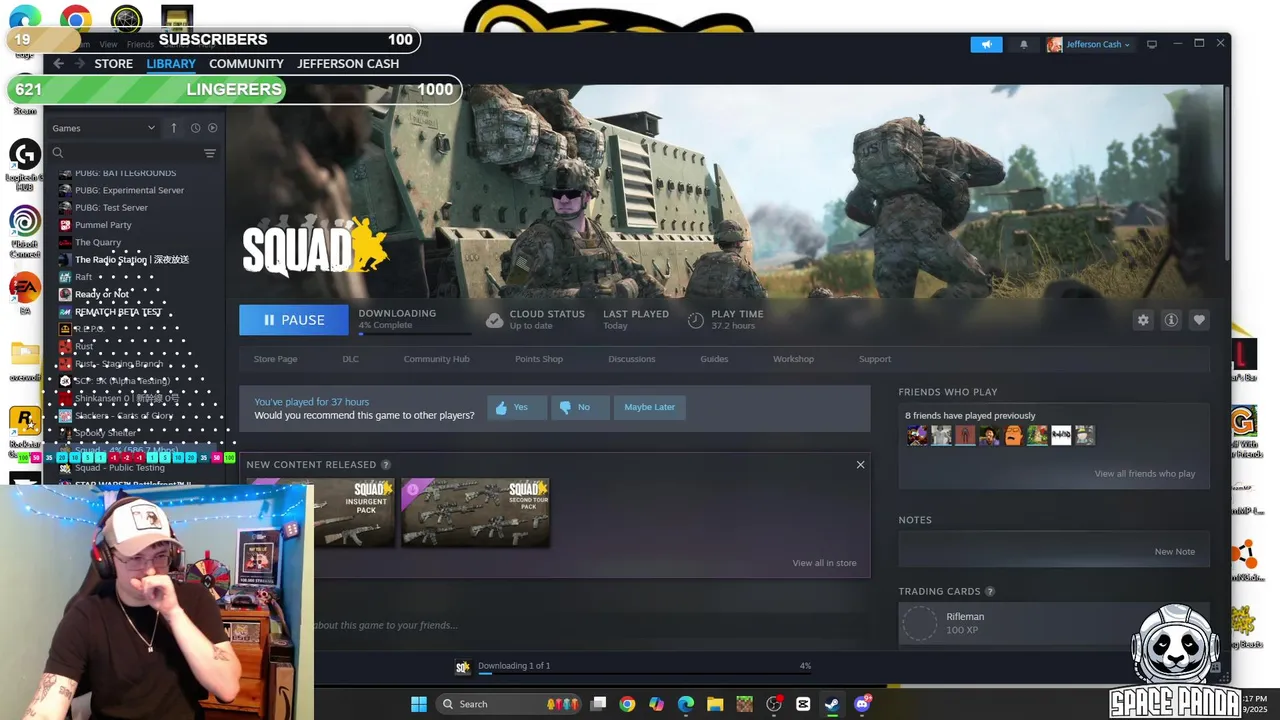Open Discord from the taskbar
The height and width of the screenshot is (720, 1280).
pos(862,704)
